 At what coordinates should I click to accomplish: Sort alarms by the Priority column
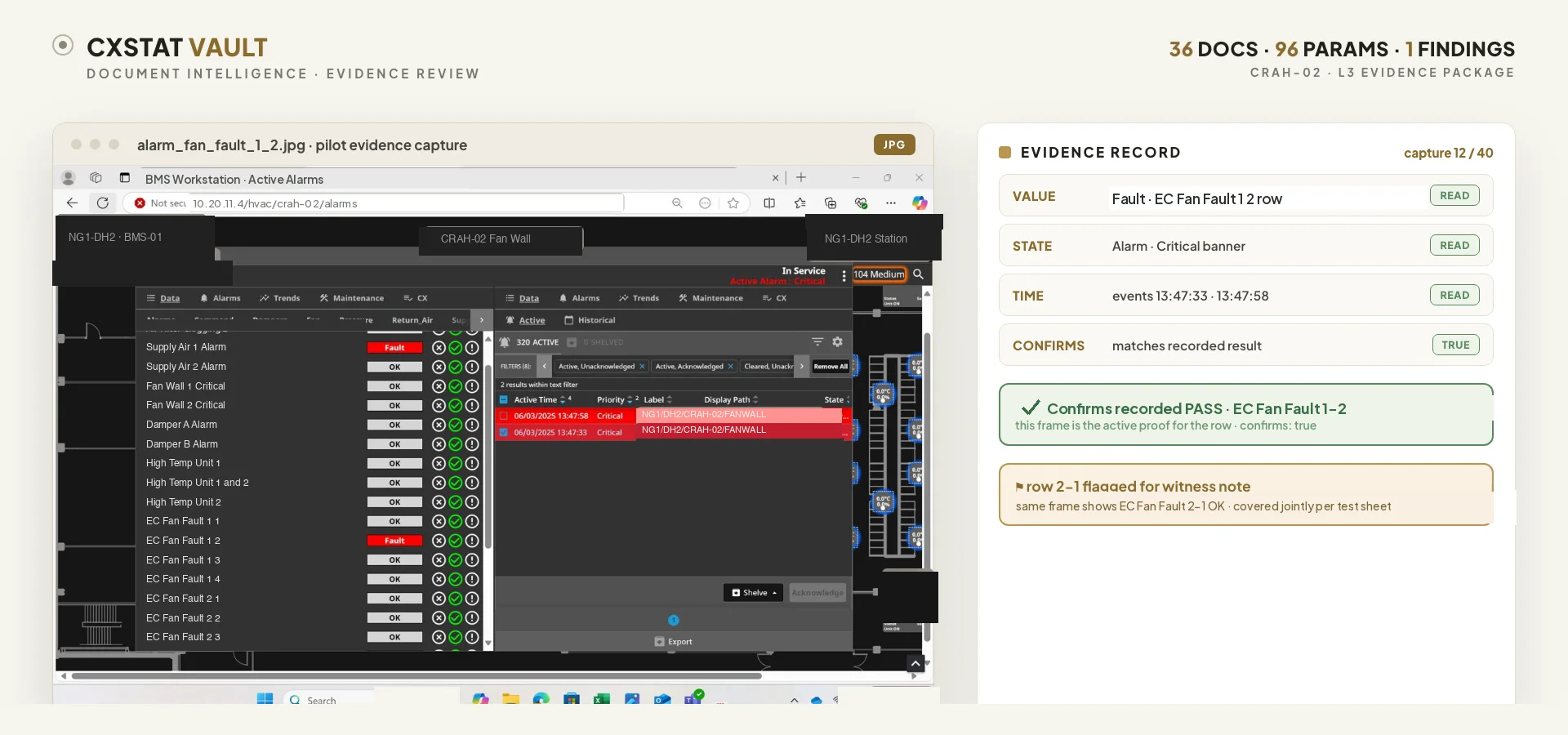pos(614,399)
